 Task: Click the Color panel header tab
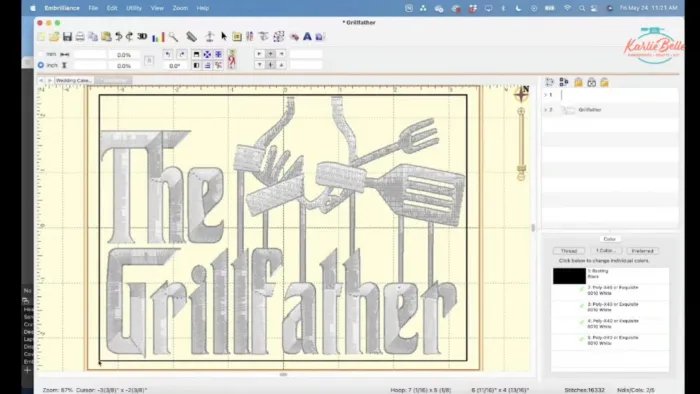click(609, 239)
